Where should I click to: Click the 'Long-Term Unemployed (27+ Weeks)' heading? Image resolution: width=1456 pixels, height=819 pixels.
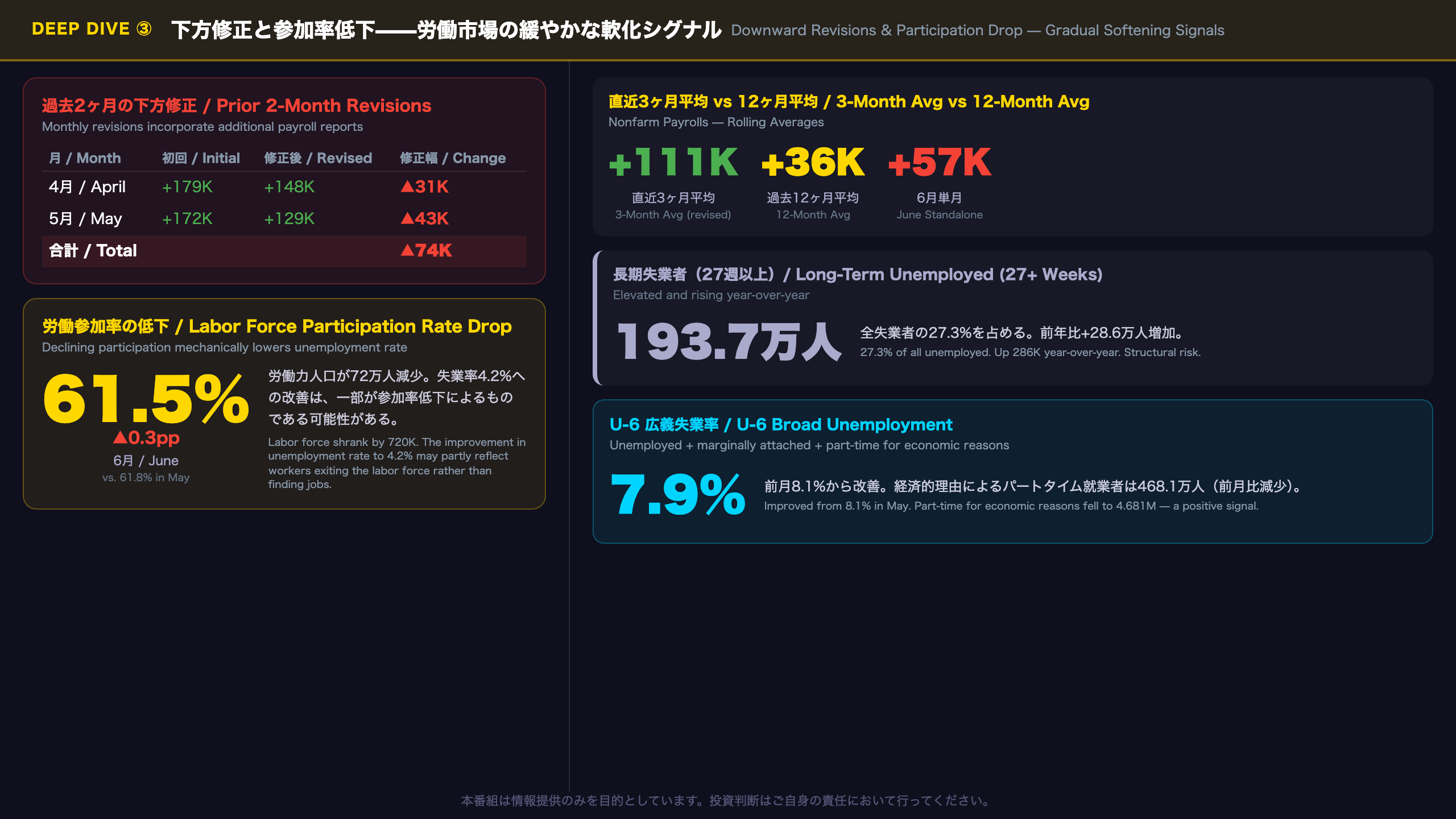[858, 274]
